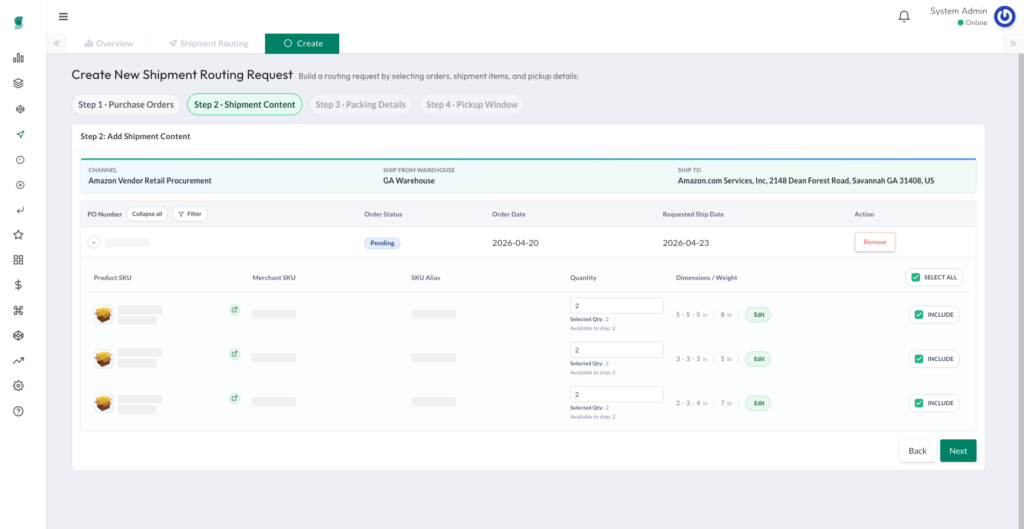Edit dimensions of the 2×3×4 in item
Image resolution: width=1024 pixels, height=529 pixels.
click(x=759, y=403)
